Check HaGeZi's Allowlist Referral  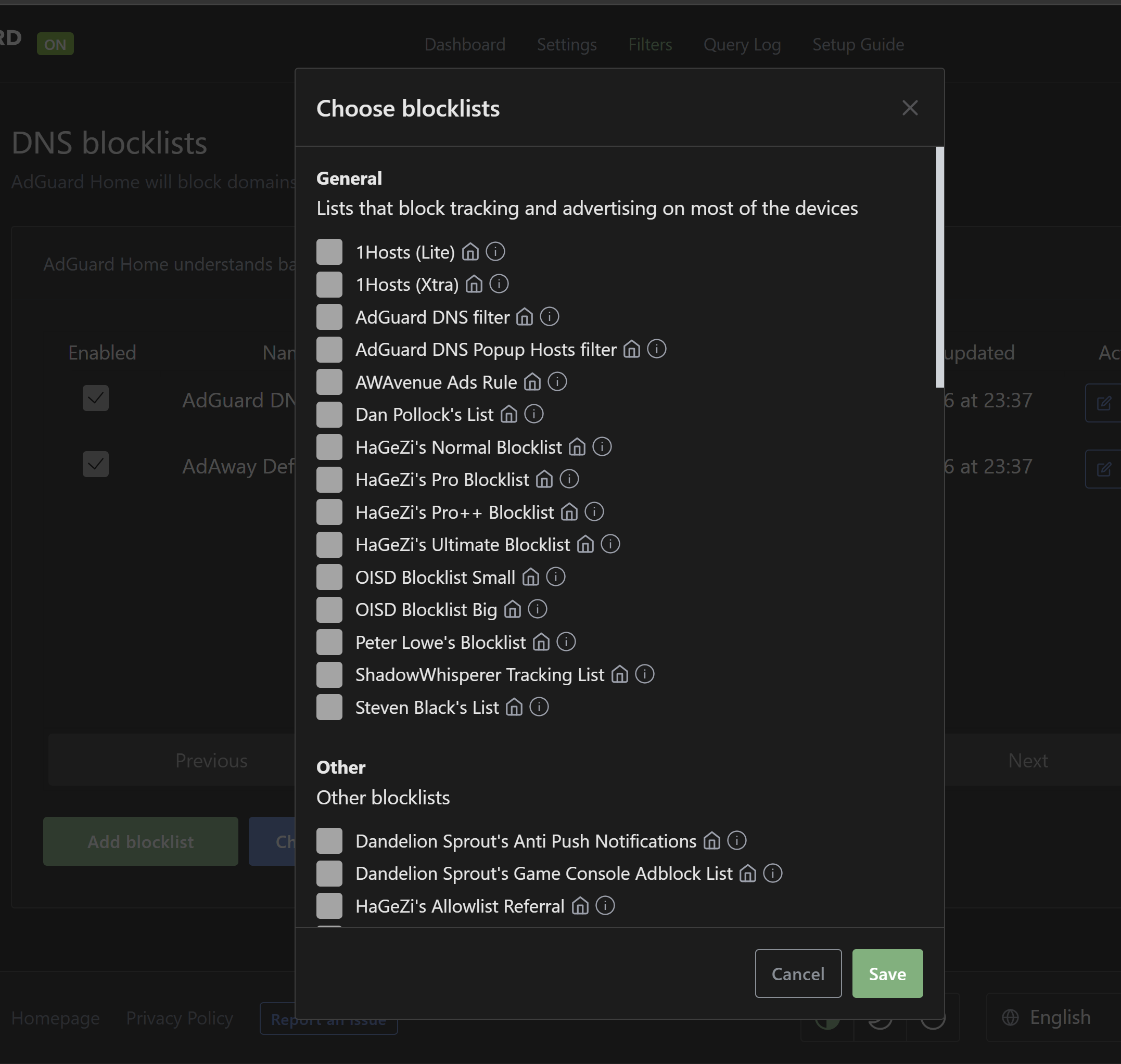329,906
